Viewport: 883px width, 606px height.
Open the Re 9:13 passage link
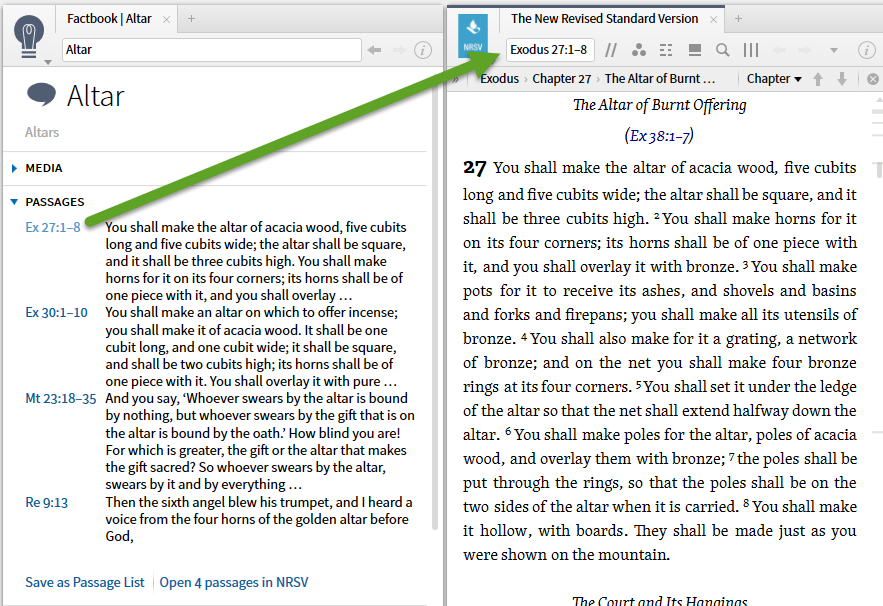point(46,502)
